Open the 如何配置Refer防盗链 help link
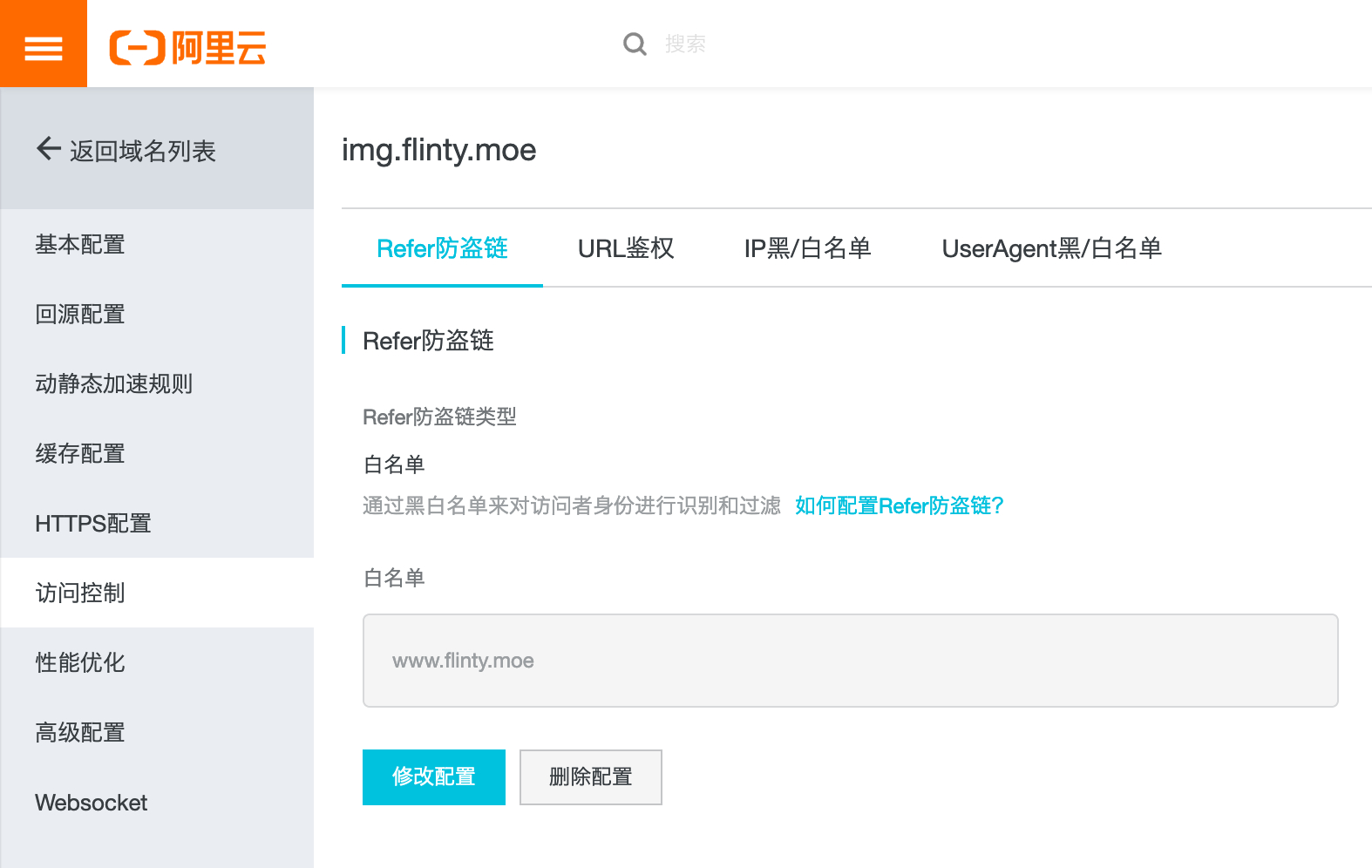1372x868 pixels. 899,505
